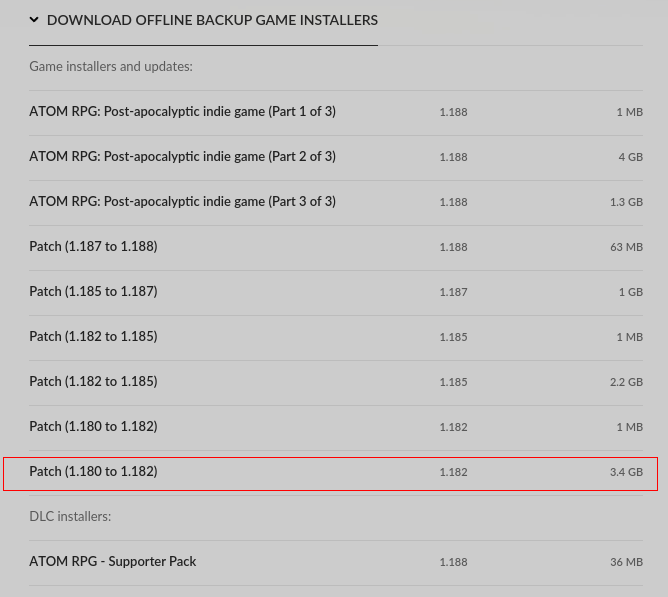Download ATOM RPG installer Part 3 of 3
This screenshot has width=668, height=597.
pos(336,202)
